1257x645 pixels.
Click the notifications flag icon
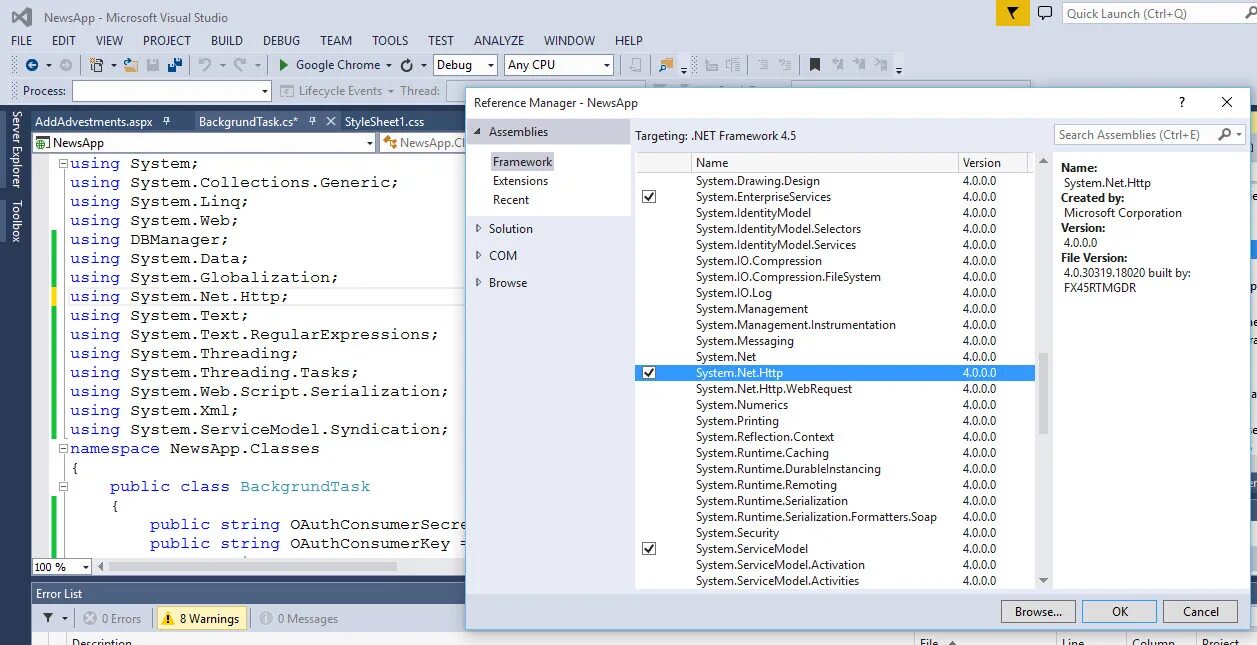[1013, 13]
